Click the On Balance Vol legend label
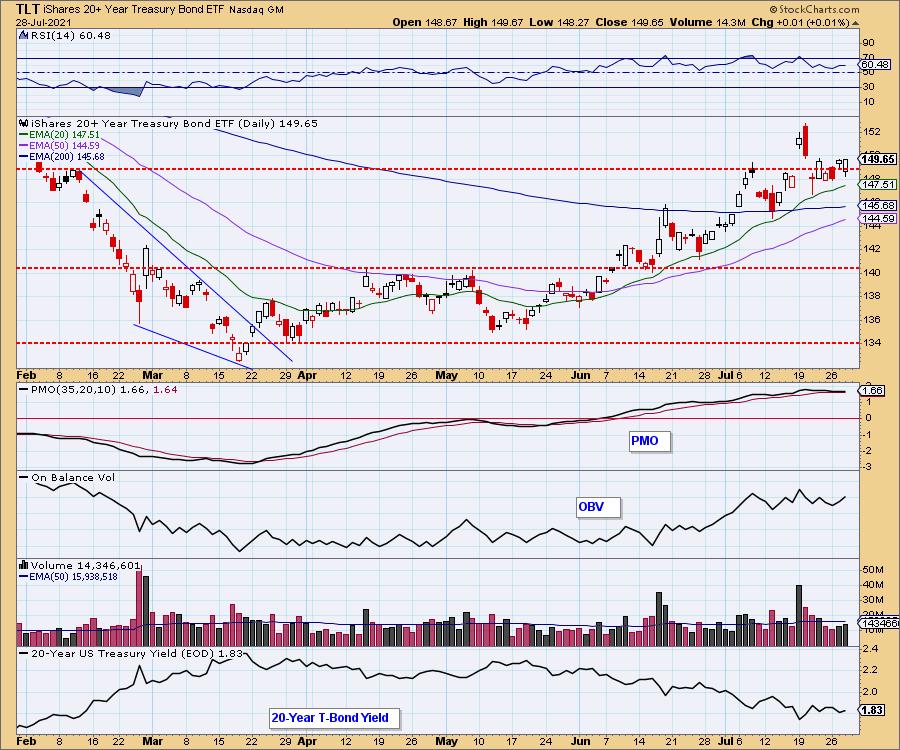This screenshot has height=750, width=900. tap(68, 477)
